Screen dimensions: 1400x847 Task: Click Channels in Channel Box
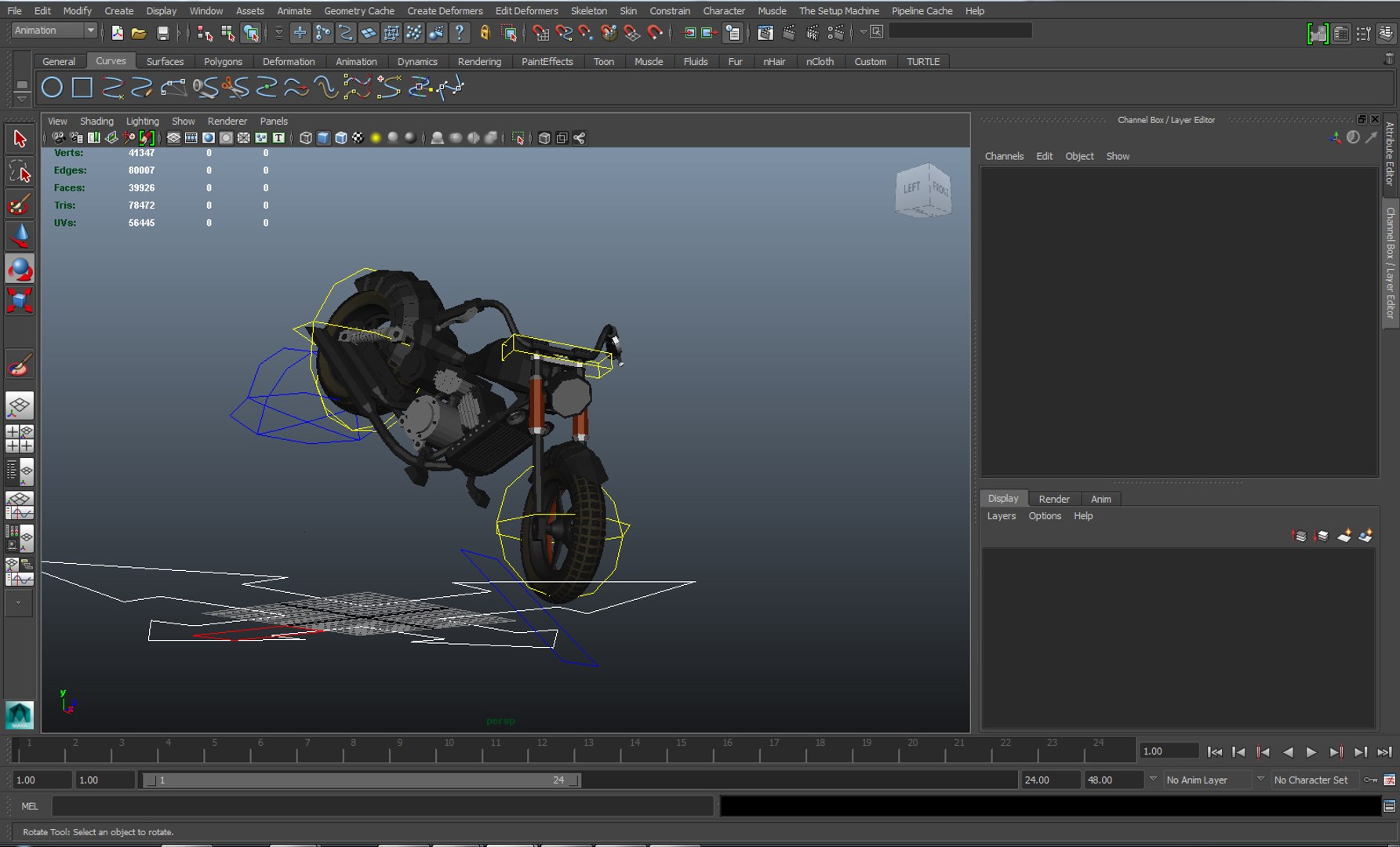[1004, 156]
